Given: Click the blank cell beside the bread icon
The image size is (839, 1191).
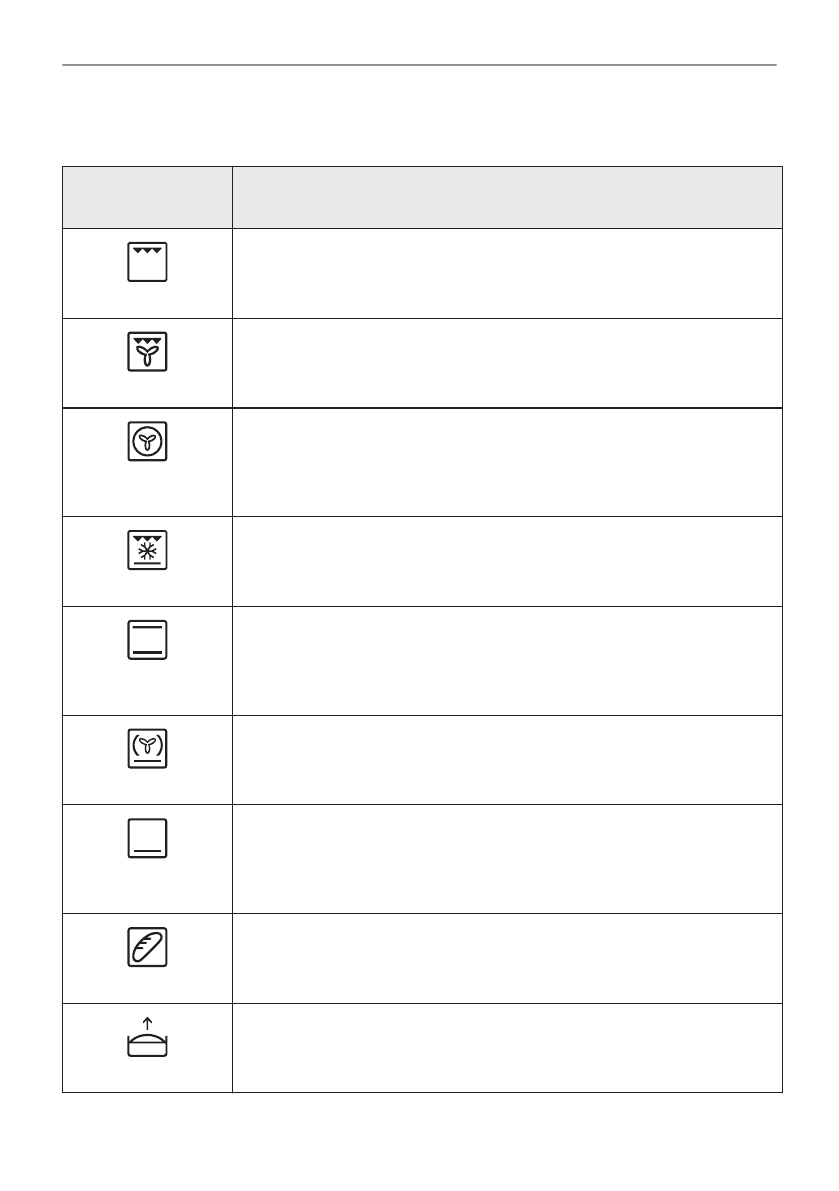Looking at the screenshot, I should coord(506,957).
